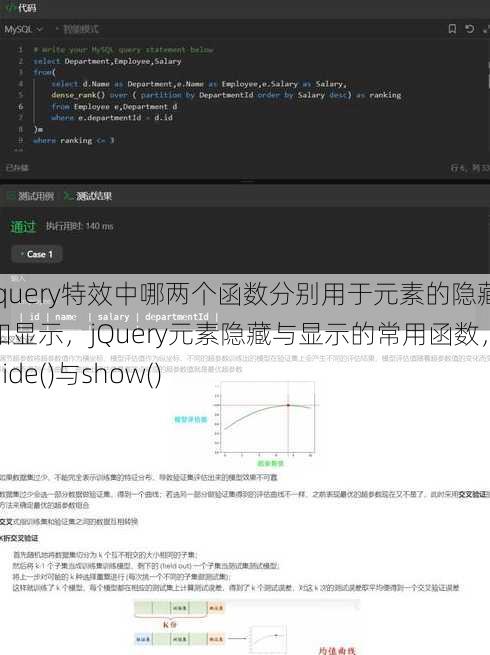Click the K折交叉验证 heading
The image size is (490, 655).
coord(19,538)
